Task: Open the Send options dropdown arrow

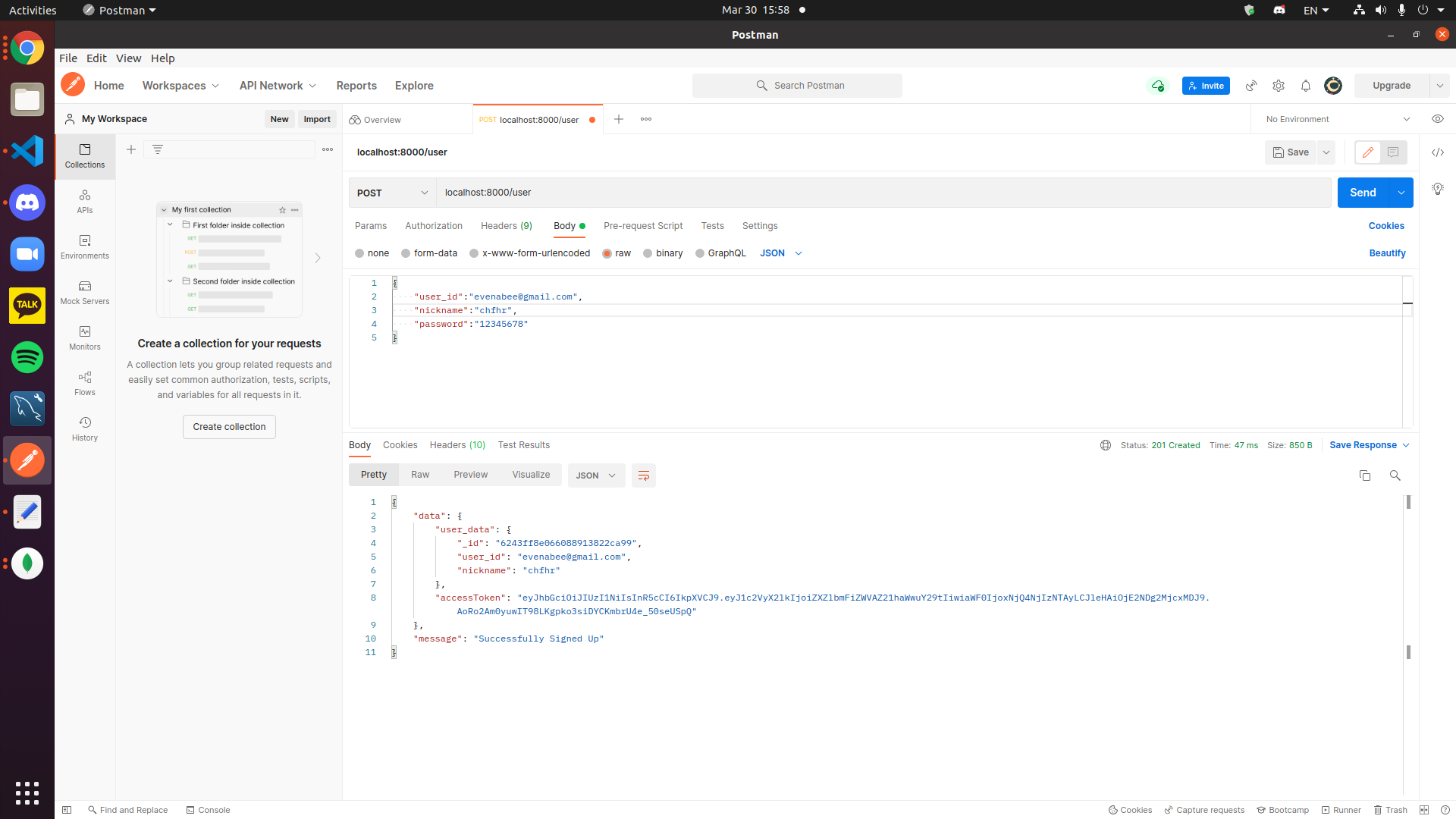Action: (1401, 193)
